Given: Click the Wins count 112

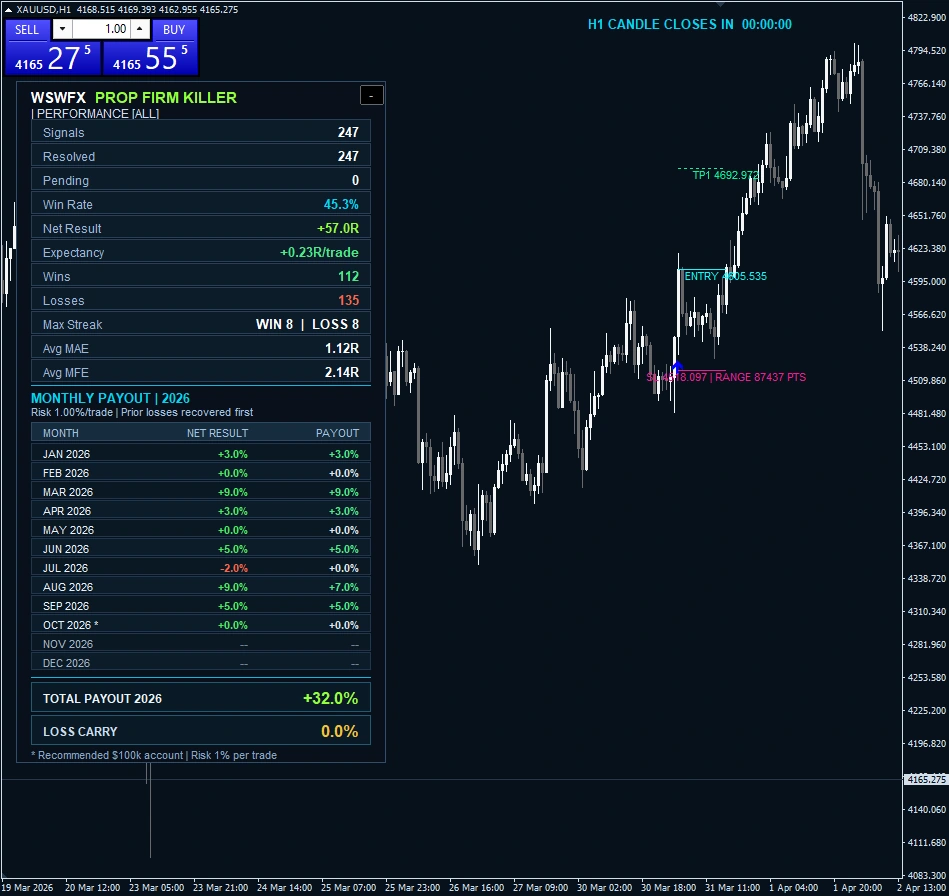Looking at the screenshot, I should tap(348, 277).
